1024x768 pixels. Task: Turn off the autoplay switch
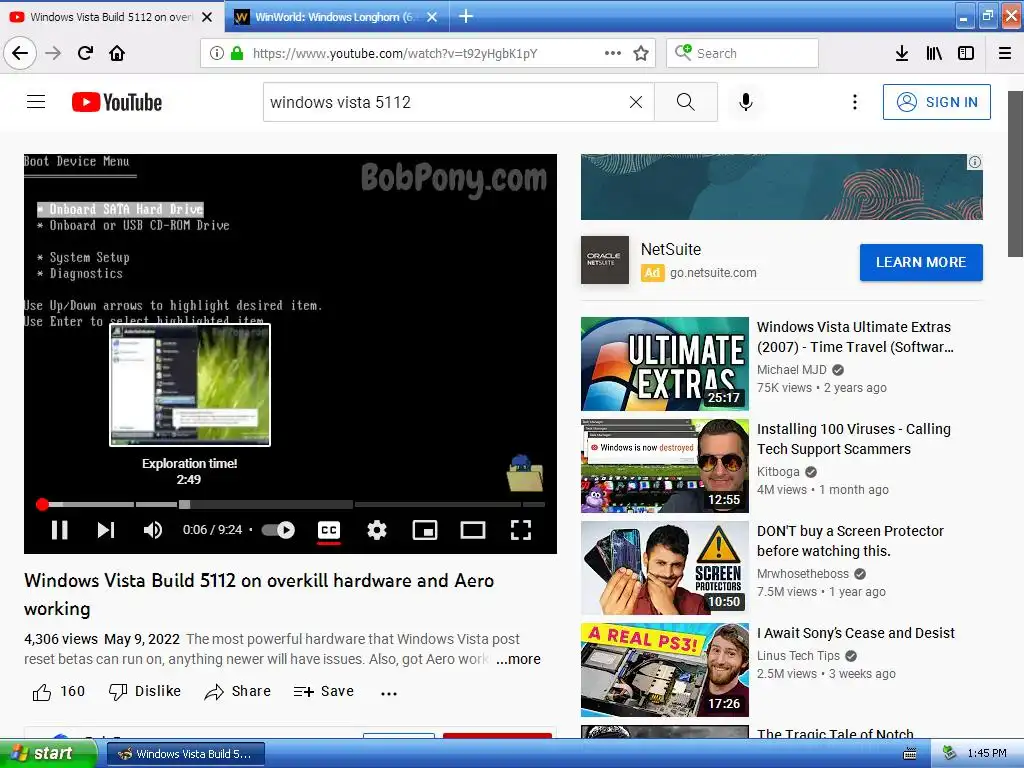pos(278,530)
